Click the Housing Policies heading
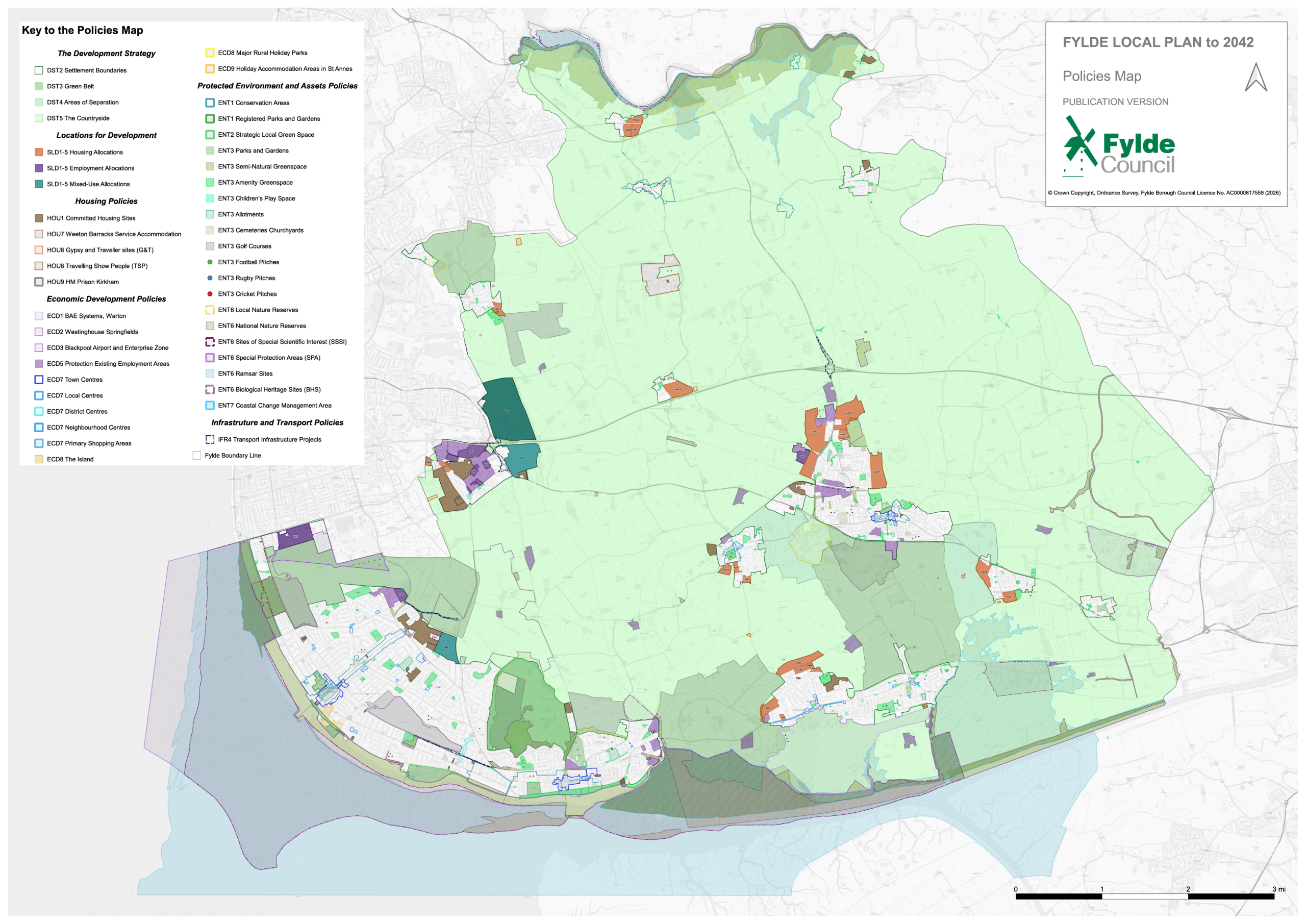The image size is (1306, 924). pos(107,202)
